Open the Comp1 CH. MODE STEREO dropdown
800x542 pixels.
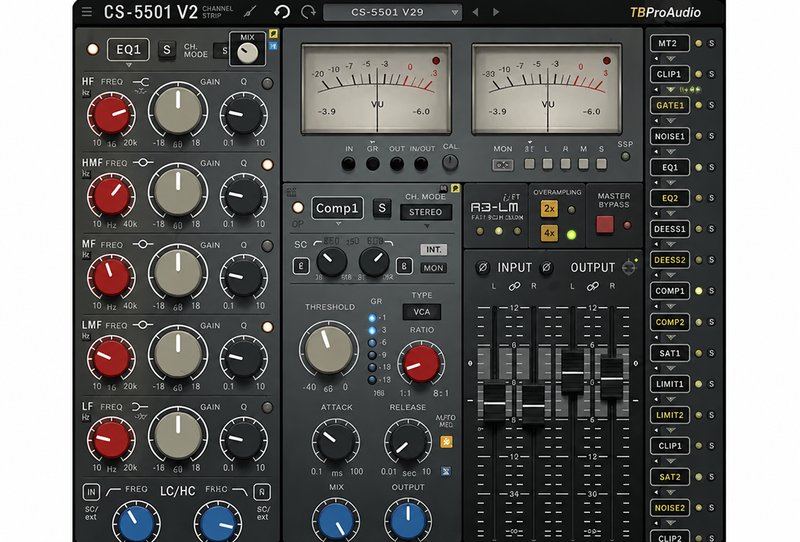426,212
